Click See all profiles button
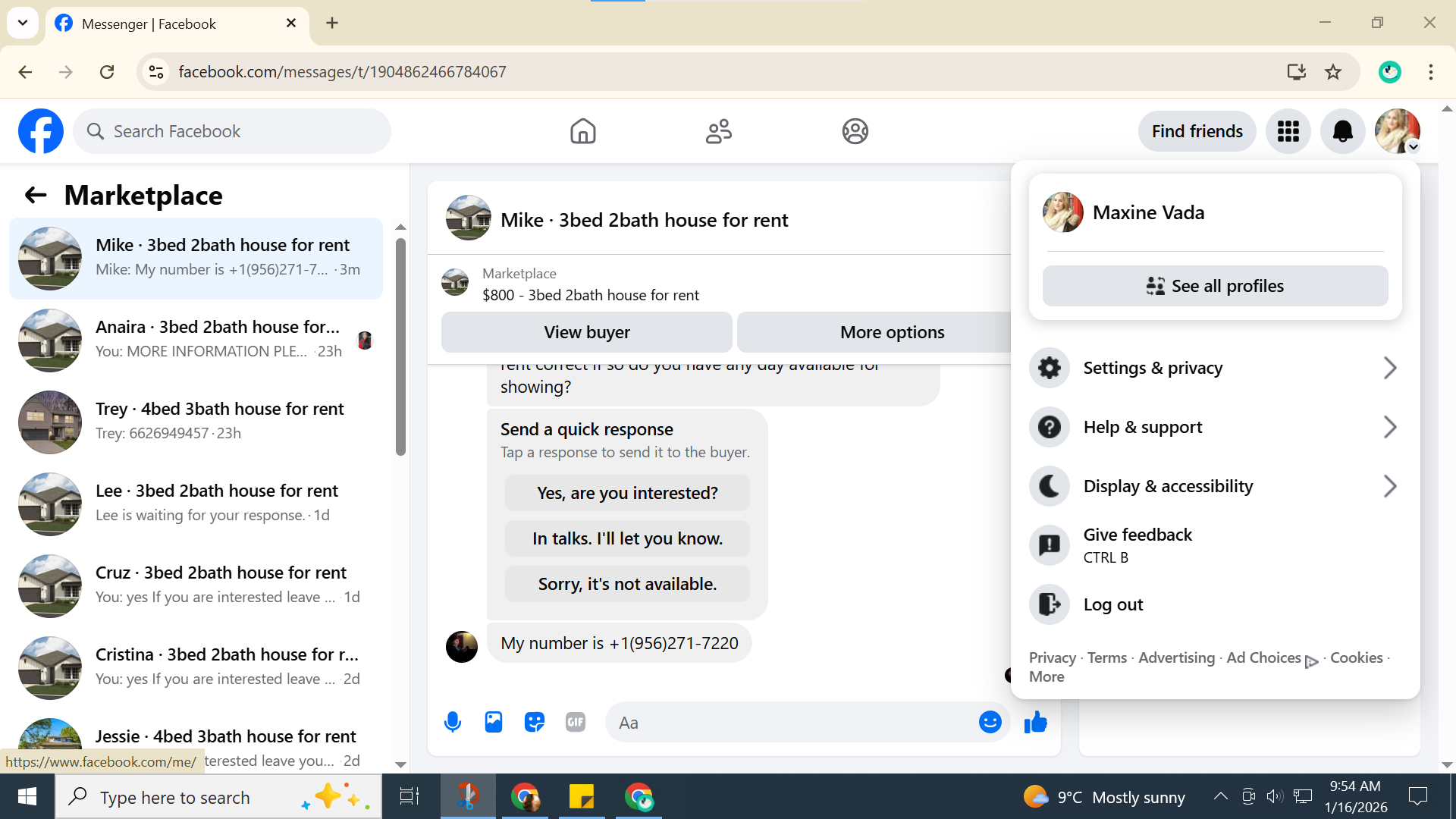 click(x=1215, y=286)
